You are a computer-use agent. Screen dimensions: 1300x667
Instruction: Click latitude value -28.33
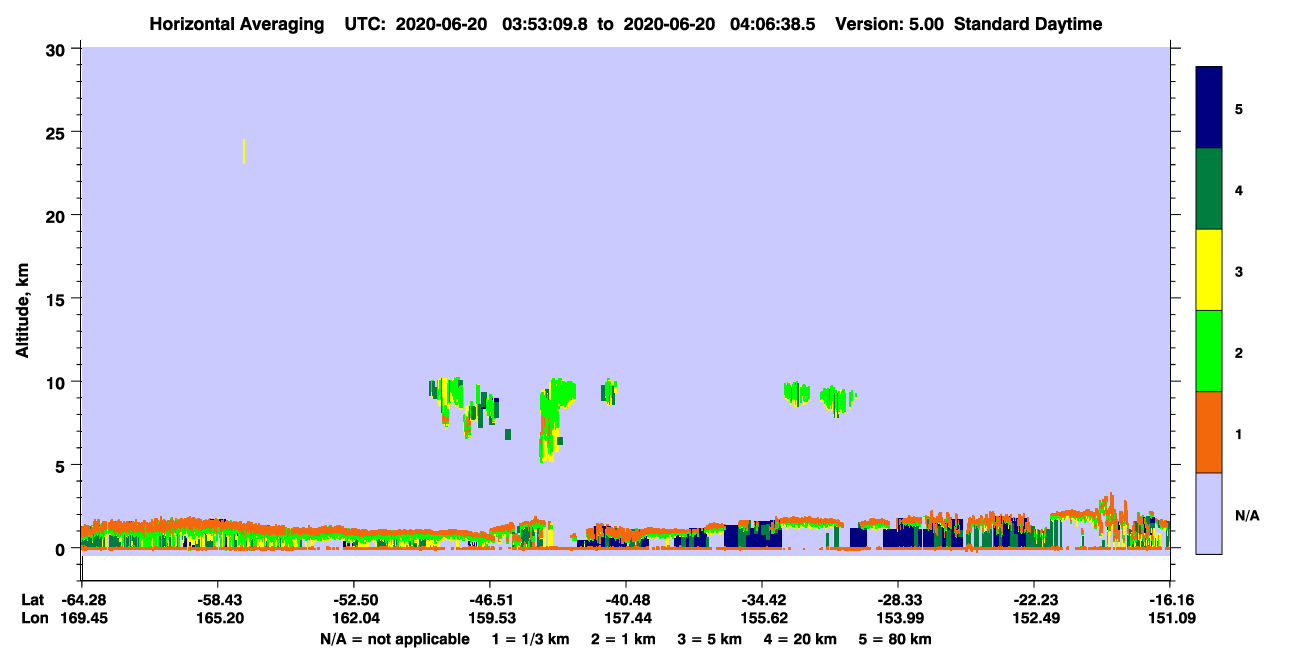pyautogui.click(x=898, y=600)
